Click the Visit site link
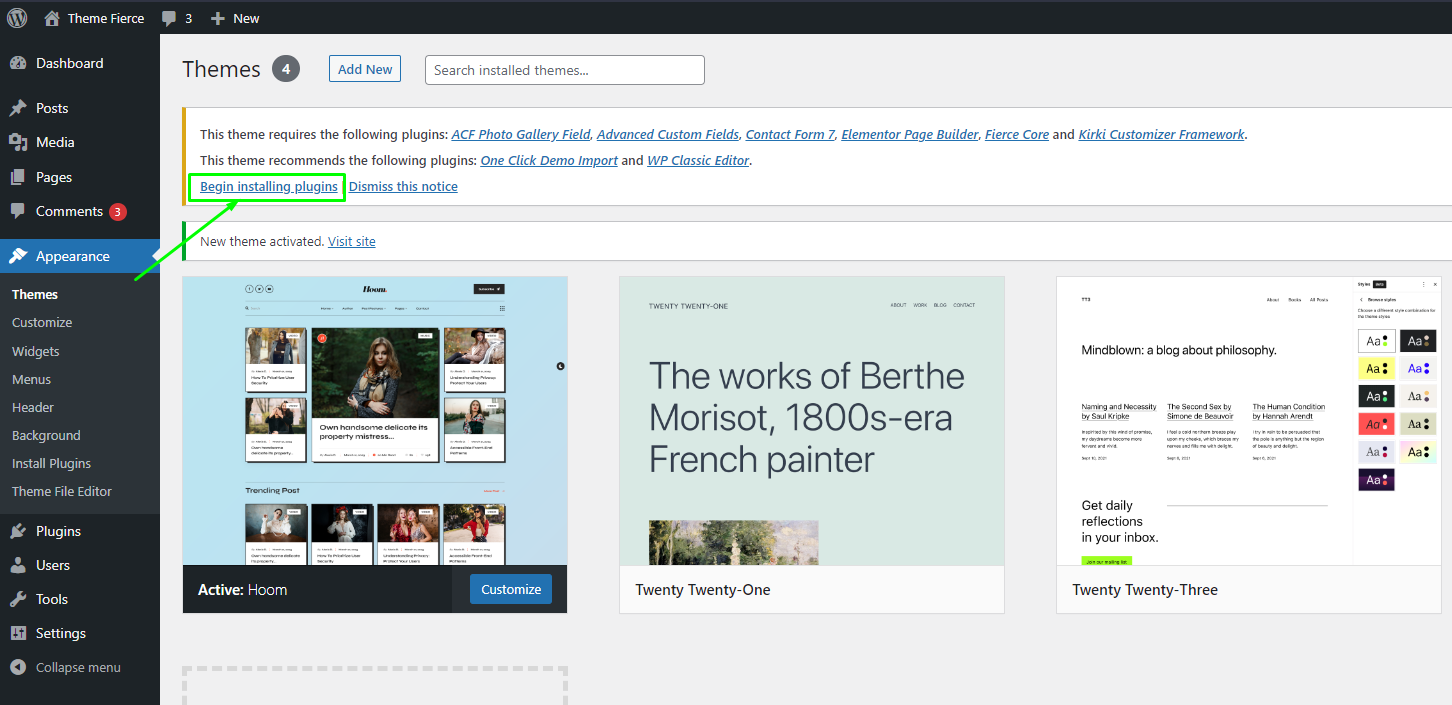The image size is (1452, 705). pyautogui.click(x=352, y=241)
